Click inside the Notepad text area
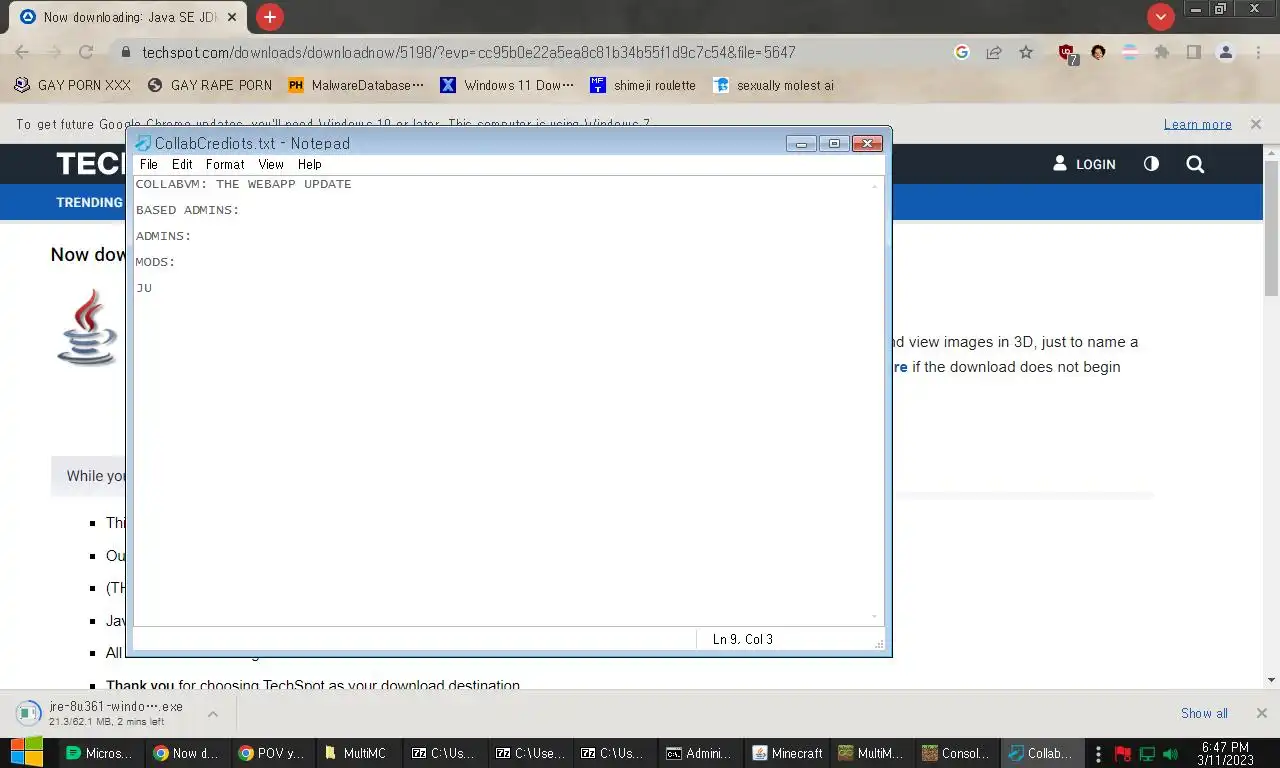This screenshot has width=1280, height=768. coord(500,400)
